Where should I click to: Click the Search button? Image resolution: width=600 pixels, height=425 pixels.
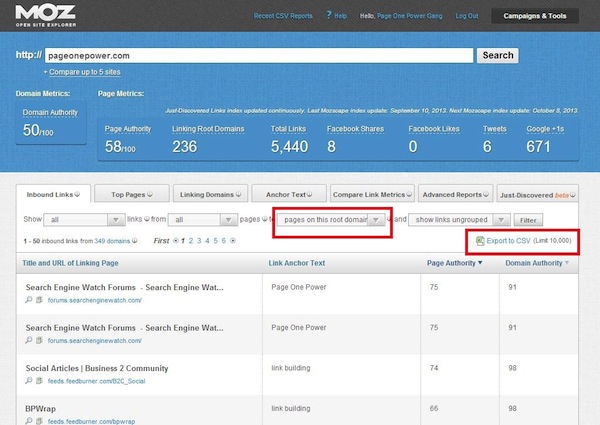coord(497,55)
